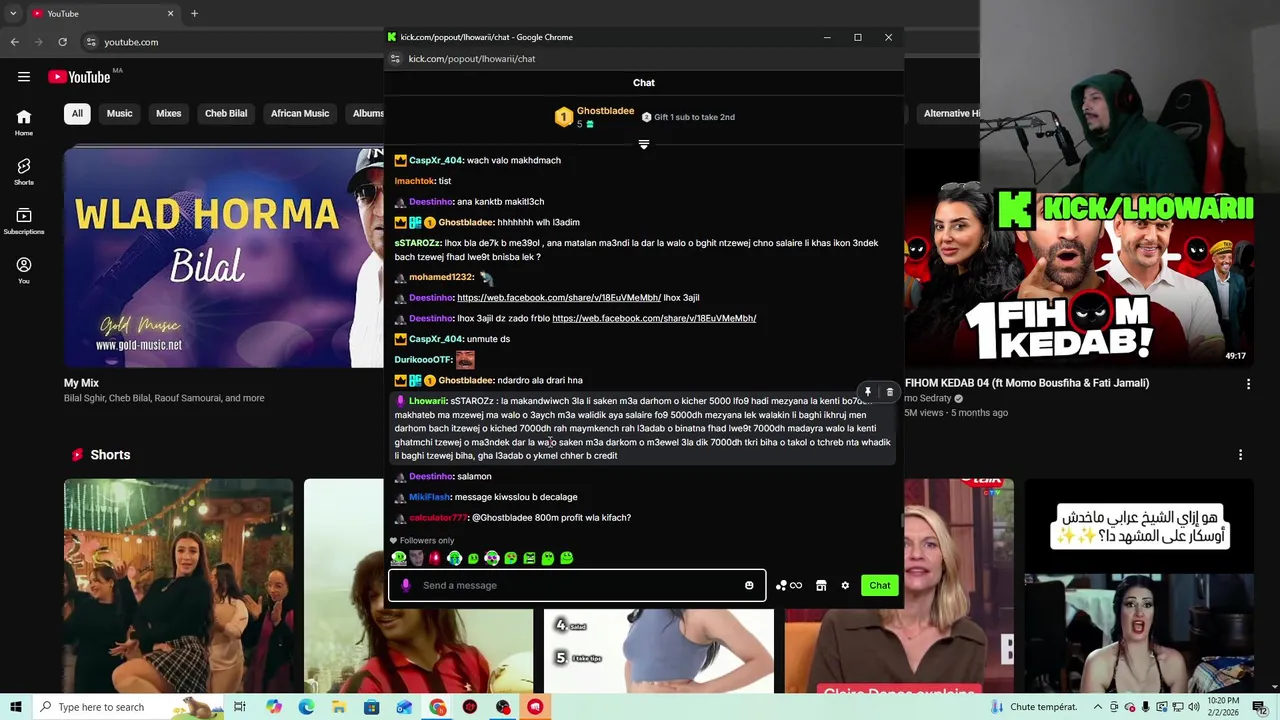Open Microsoft Store from the taskbar
This screenshot has width=1280, height=720.
coord(372,707)
